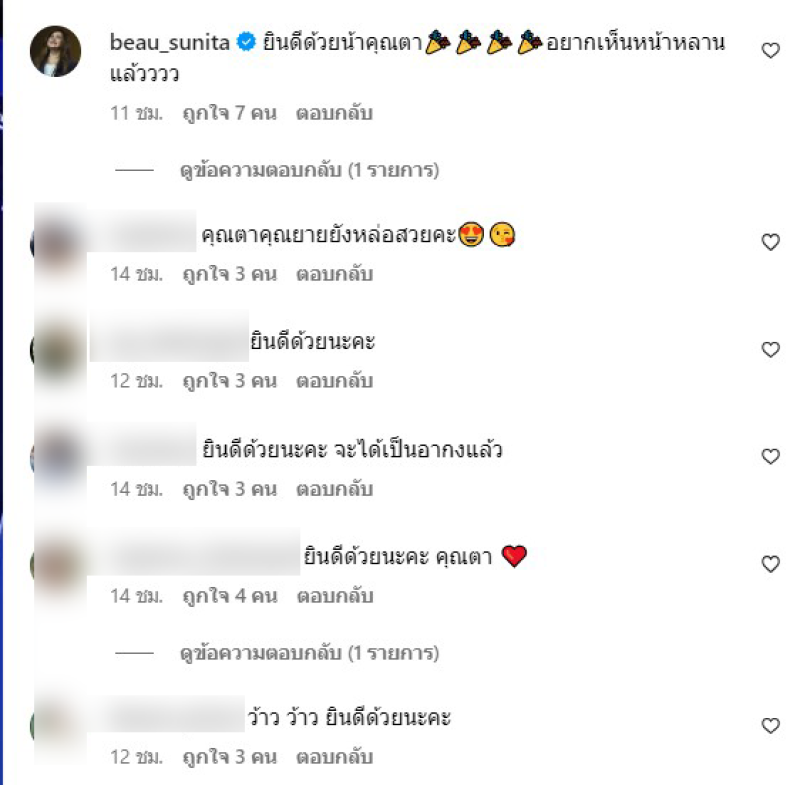The image size is (800, 785).
Task: Like beau_sunita's comment with the heart icon
Action: coord(770,50)
